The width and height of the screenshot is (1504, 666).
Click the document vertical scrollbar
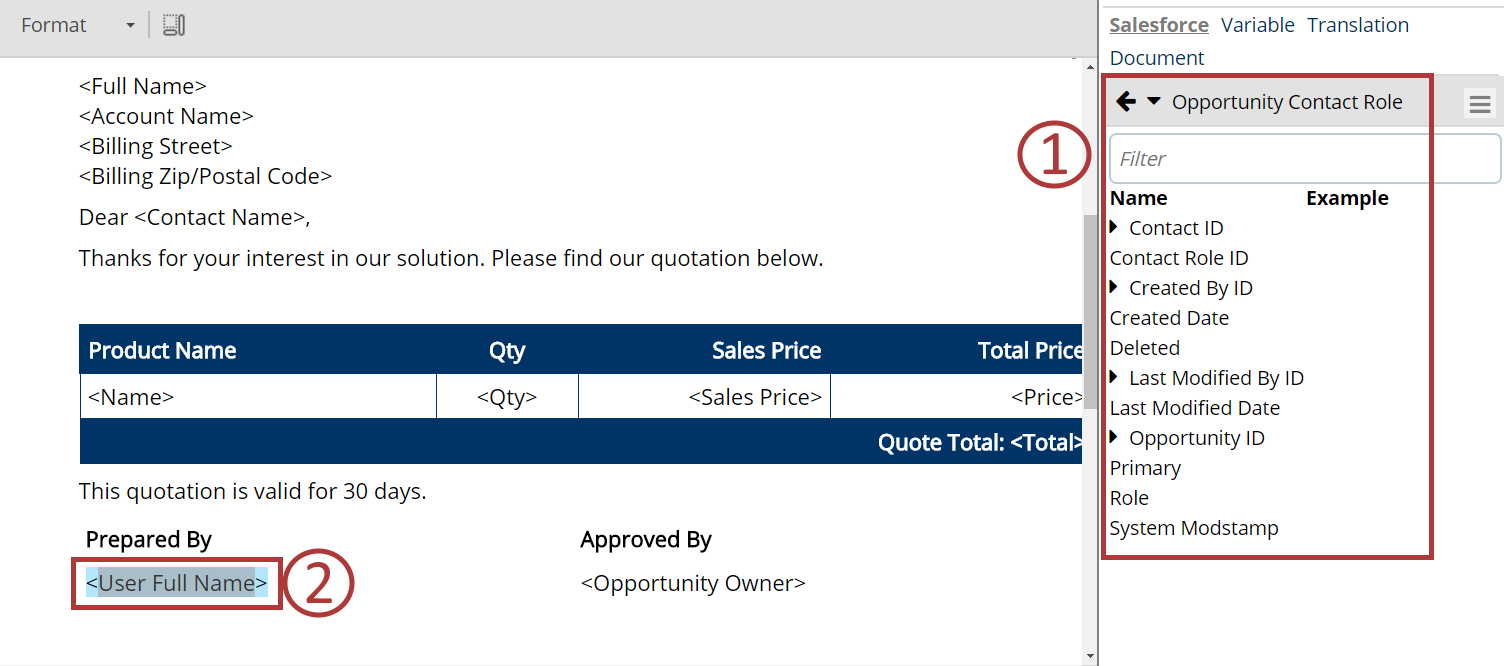click(x=1090, y=270)
